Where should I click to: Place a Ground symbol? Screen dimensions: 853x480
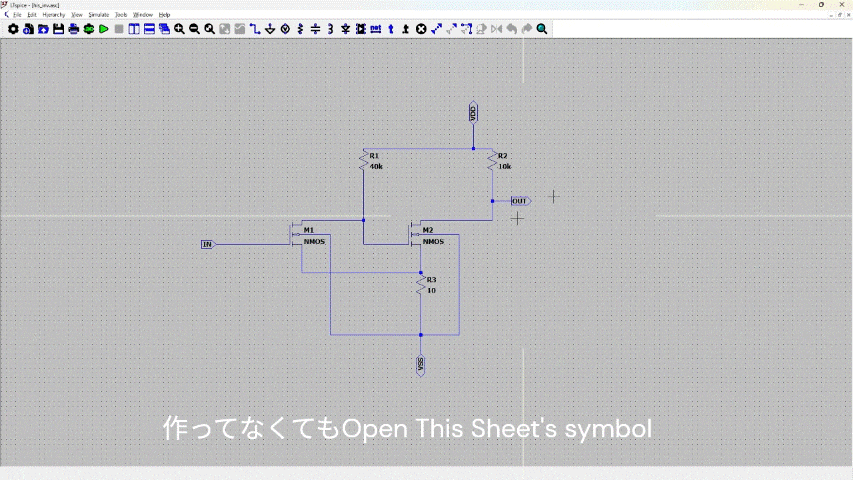pyautogui.click(x=270, y=29)
